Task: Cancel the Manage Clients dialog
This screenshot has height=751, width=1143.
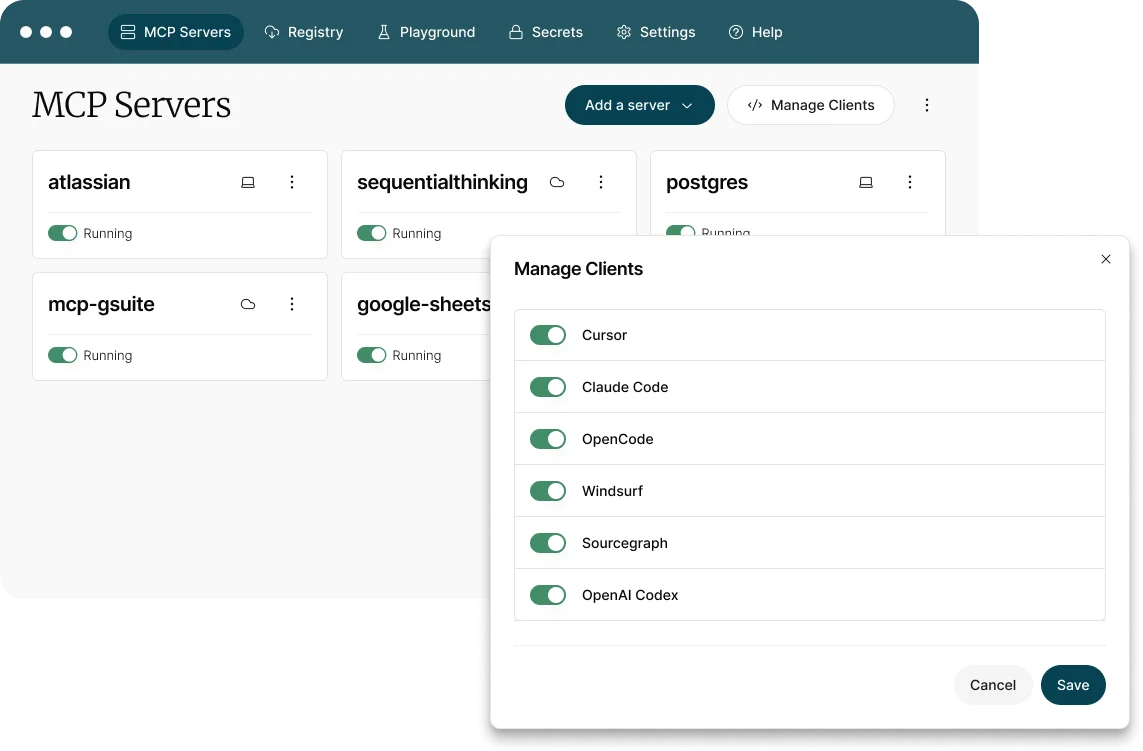Action: (992, 685)
